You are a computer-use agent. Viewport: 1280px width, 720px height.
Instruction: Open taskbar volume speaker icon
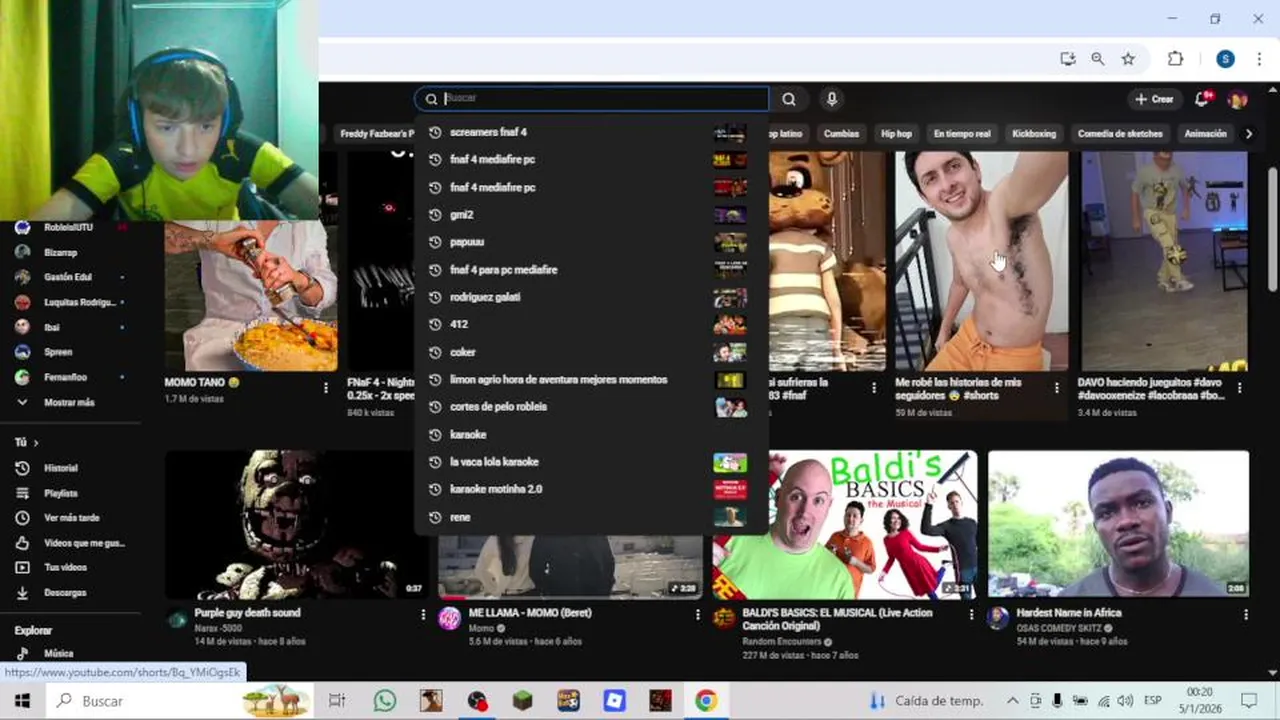[1125, 701]
